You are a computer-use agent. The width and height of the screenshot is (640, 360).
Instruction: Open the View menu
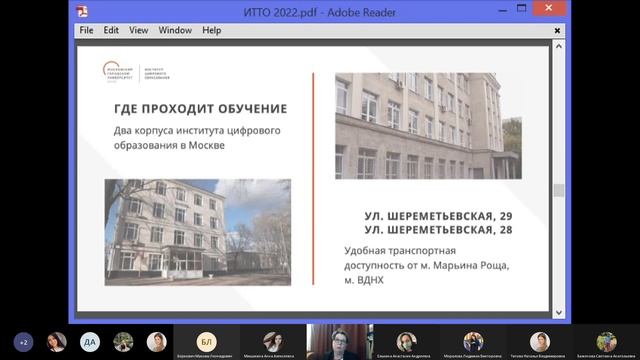point(138,30)
